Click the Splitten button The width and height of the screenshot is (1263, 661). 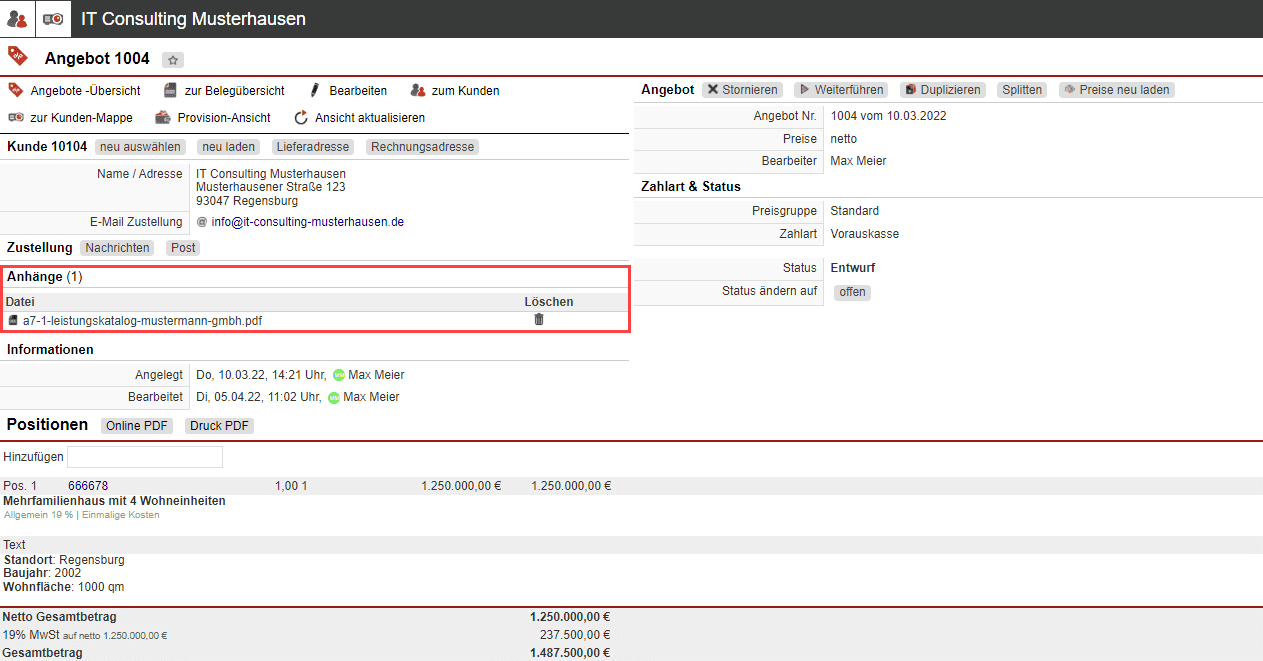click(x=1022, y=90)
